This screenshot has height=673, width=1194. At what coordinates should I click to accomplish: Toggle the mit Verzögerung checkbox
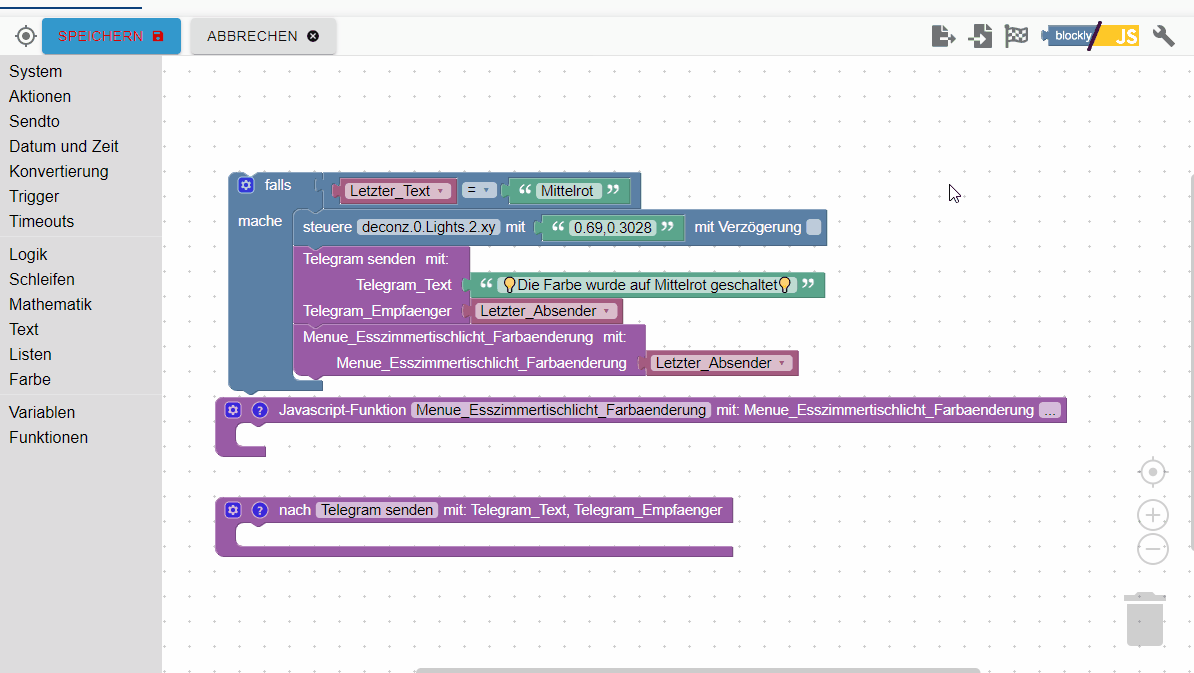click(813, 227)
